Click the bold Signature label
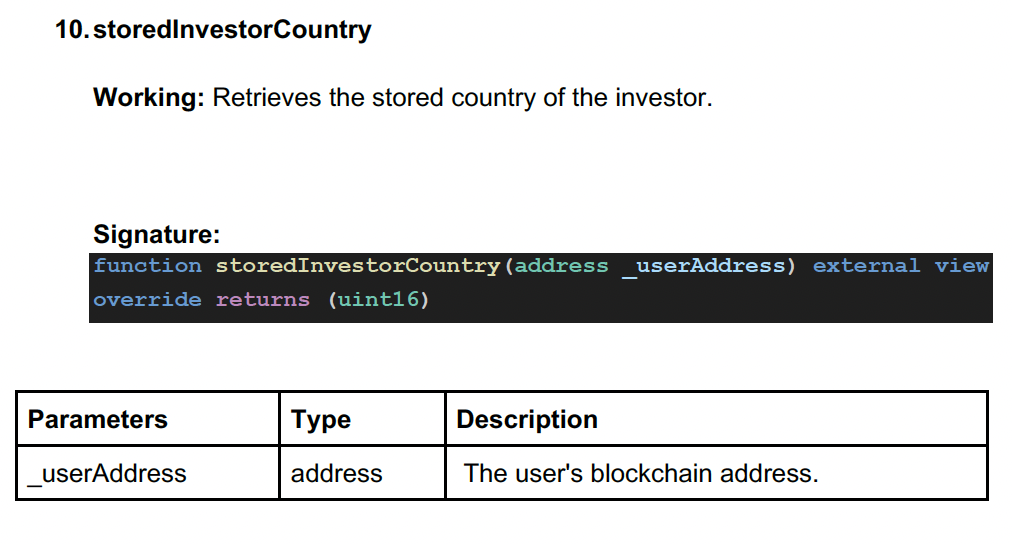 [156, 235]
